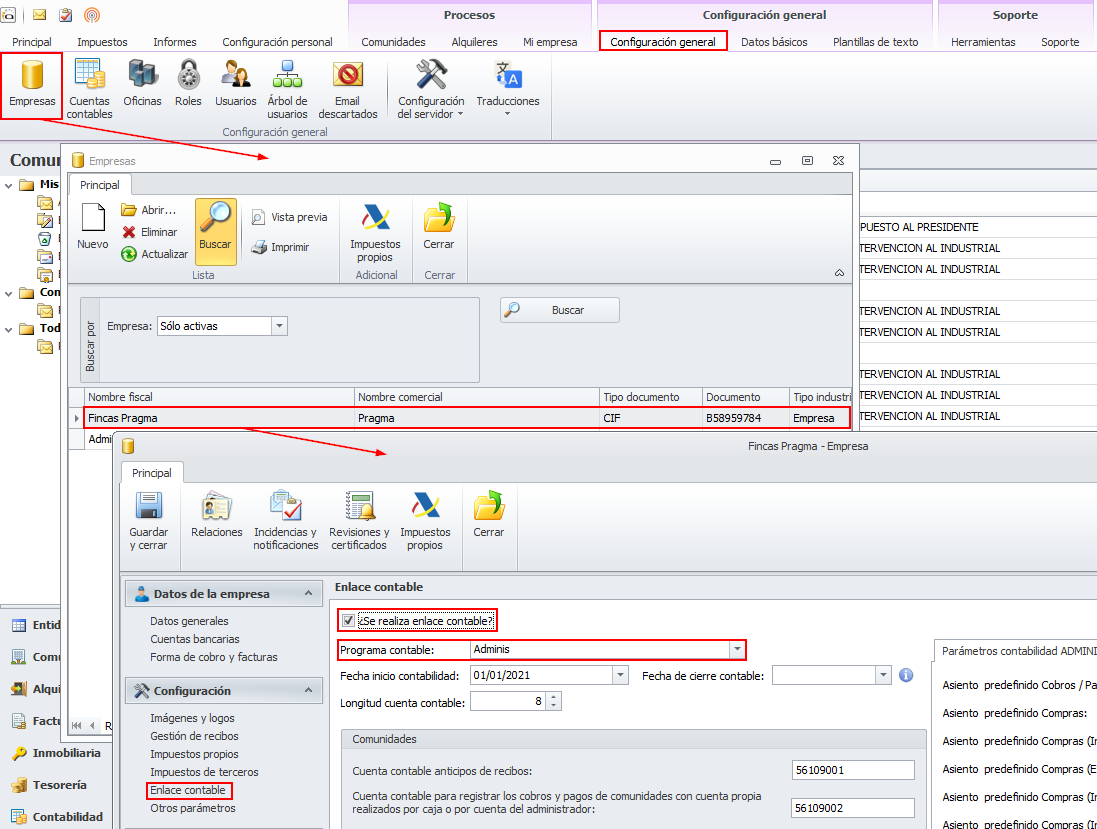1097x829 pixels.
Task: Click the notepad icon in the title bar
Action: [x=66, y=15]
